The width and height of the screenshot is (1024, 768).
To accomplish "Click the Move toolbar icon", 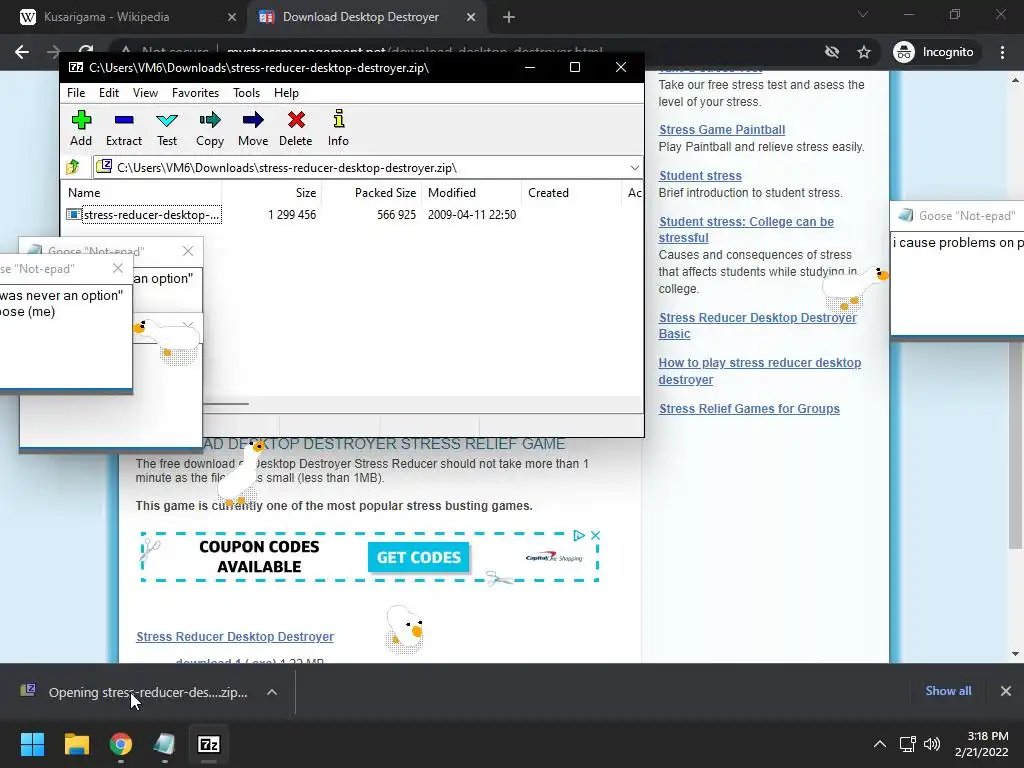I will tap(253, 128).
